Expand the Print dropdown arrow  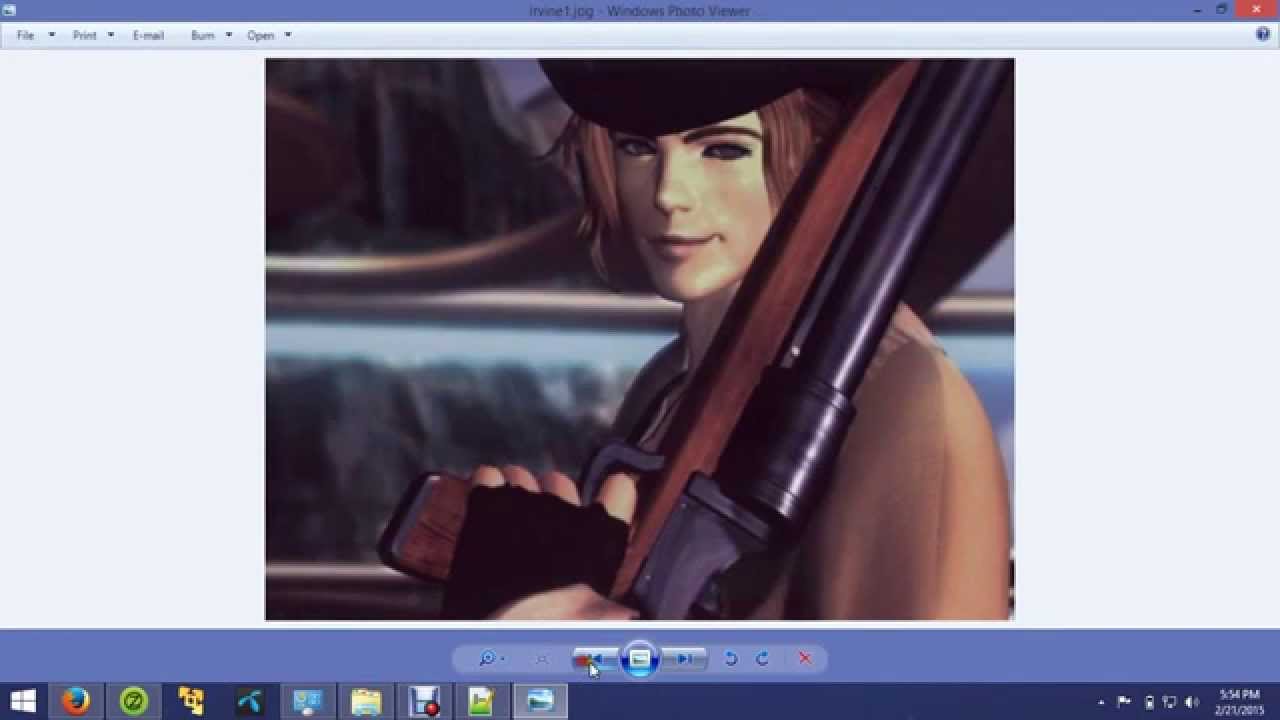(110, 35)
